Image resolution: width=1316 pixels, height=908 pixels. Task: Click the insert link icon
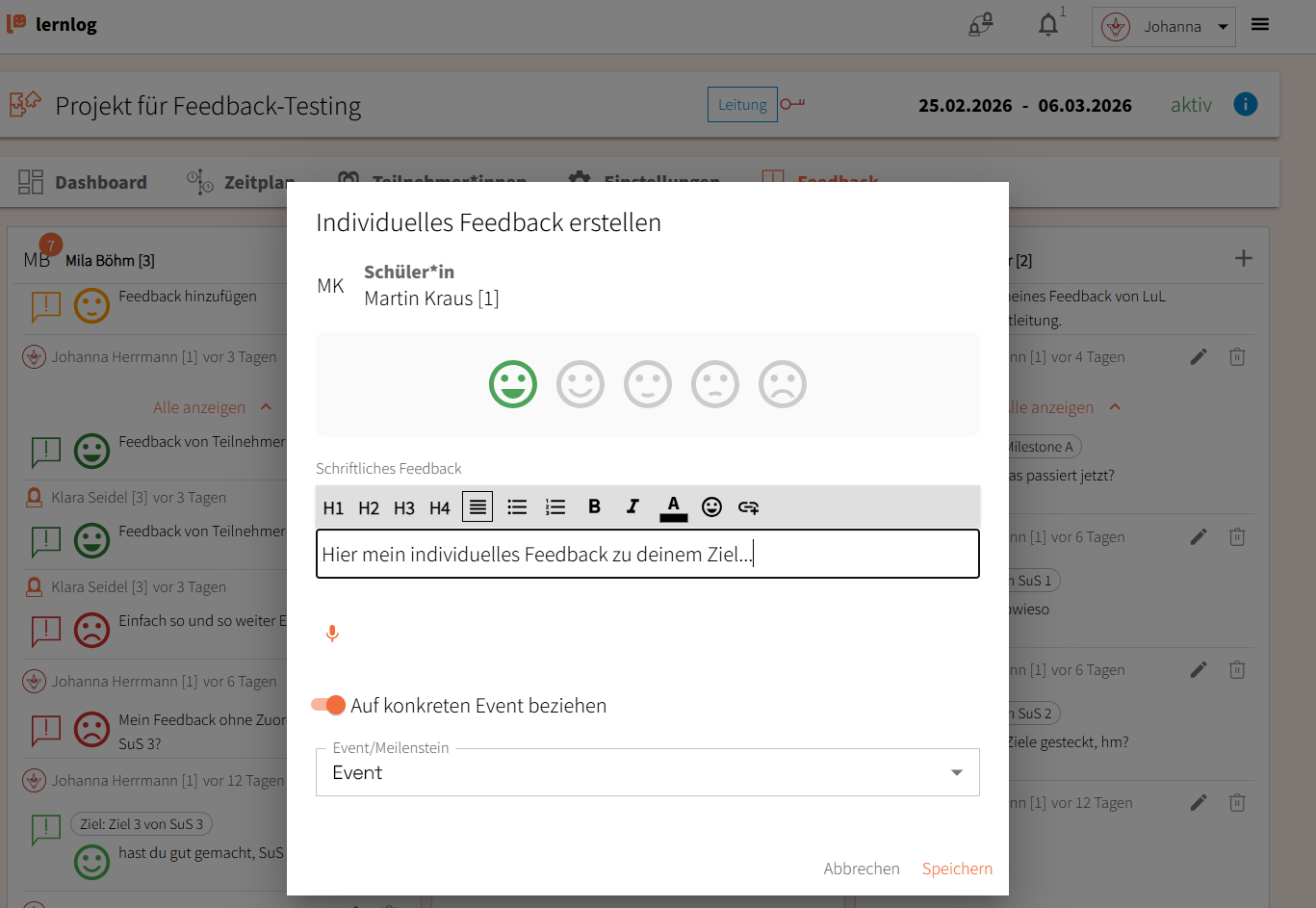[748, 507]
